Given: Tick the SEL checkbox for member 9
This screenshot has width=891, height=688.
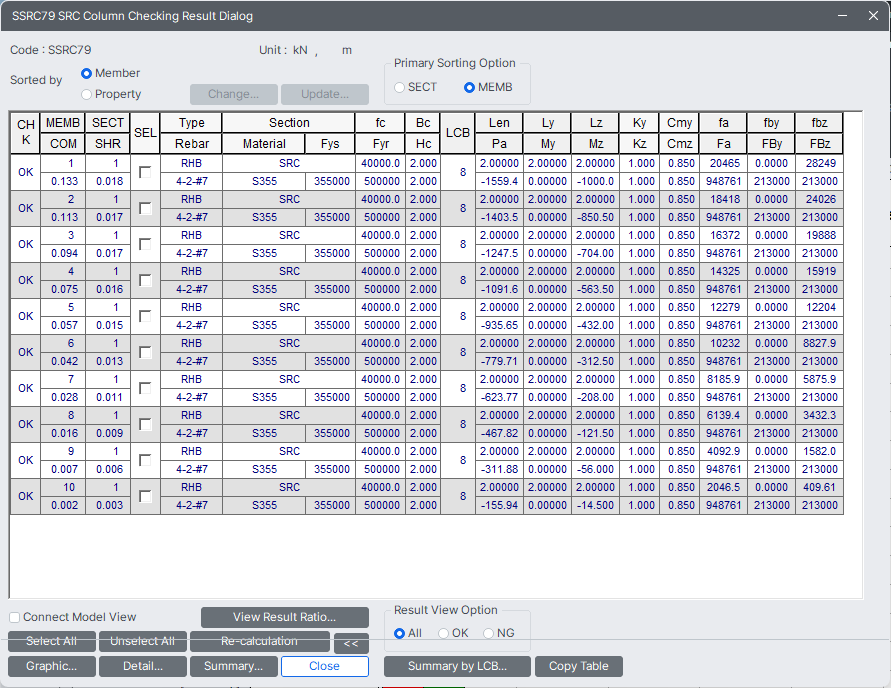Looking at the screenshot, I should pyautogui.click(x=145, y=460).
